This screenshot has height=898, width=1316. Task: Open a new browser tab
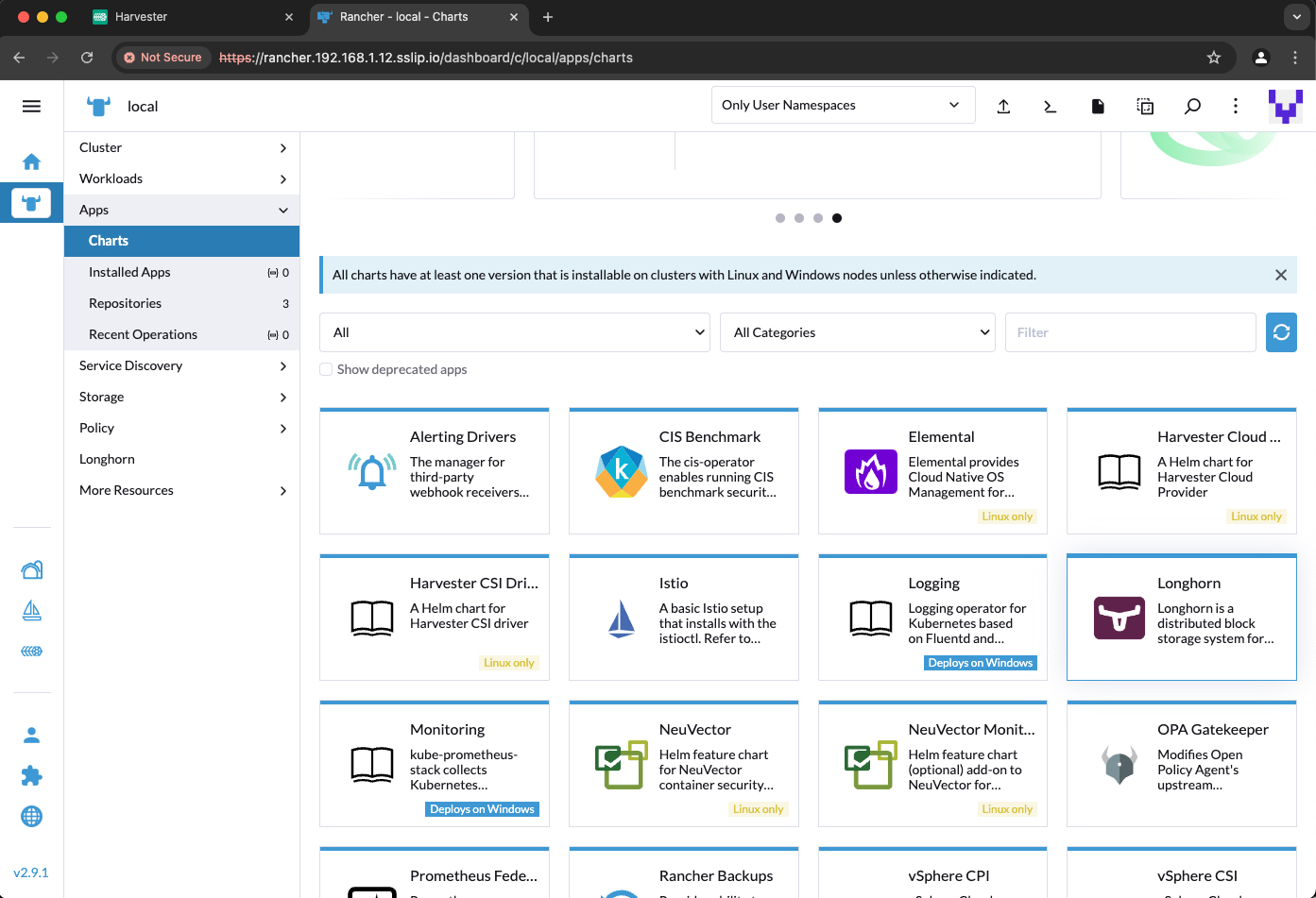548,17
